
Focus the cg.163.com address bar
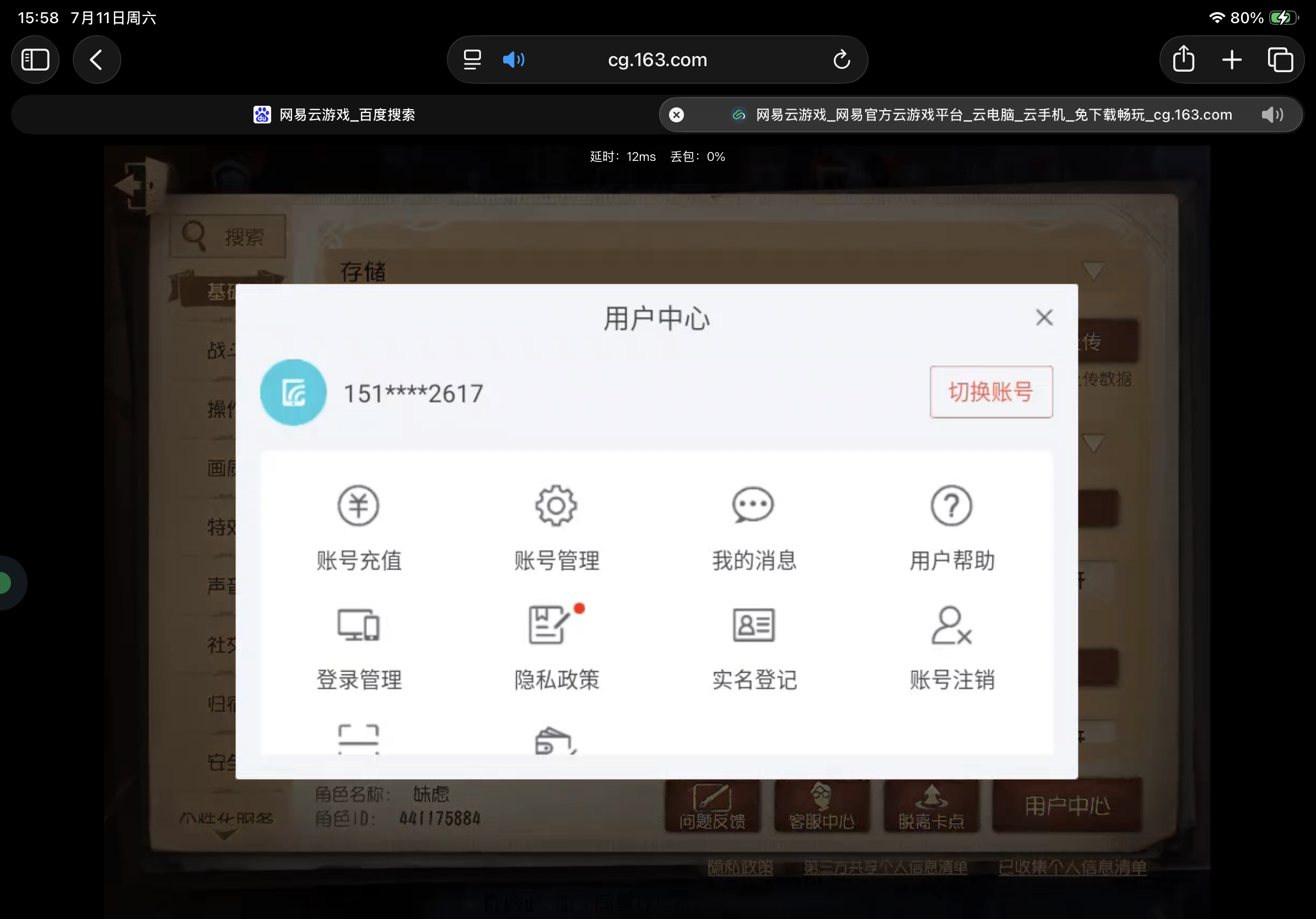tap(657, 60)
